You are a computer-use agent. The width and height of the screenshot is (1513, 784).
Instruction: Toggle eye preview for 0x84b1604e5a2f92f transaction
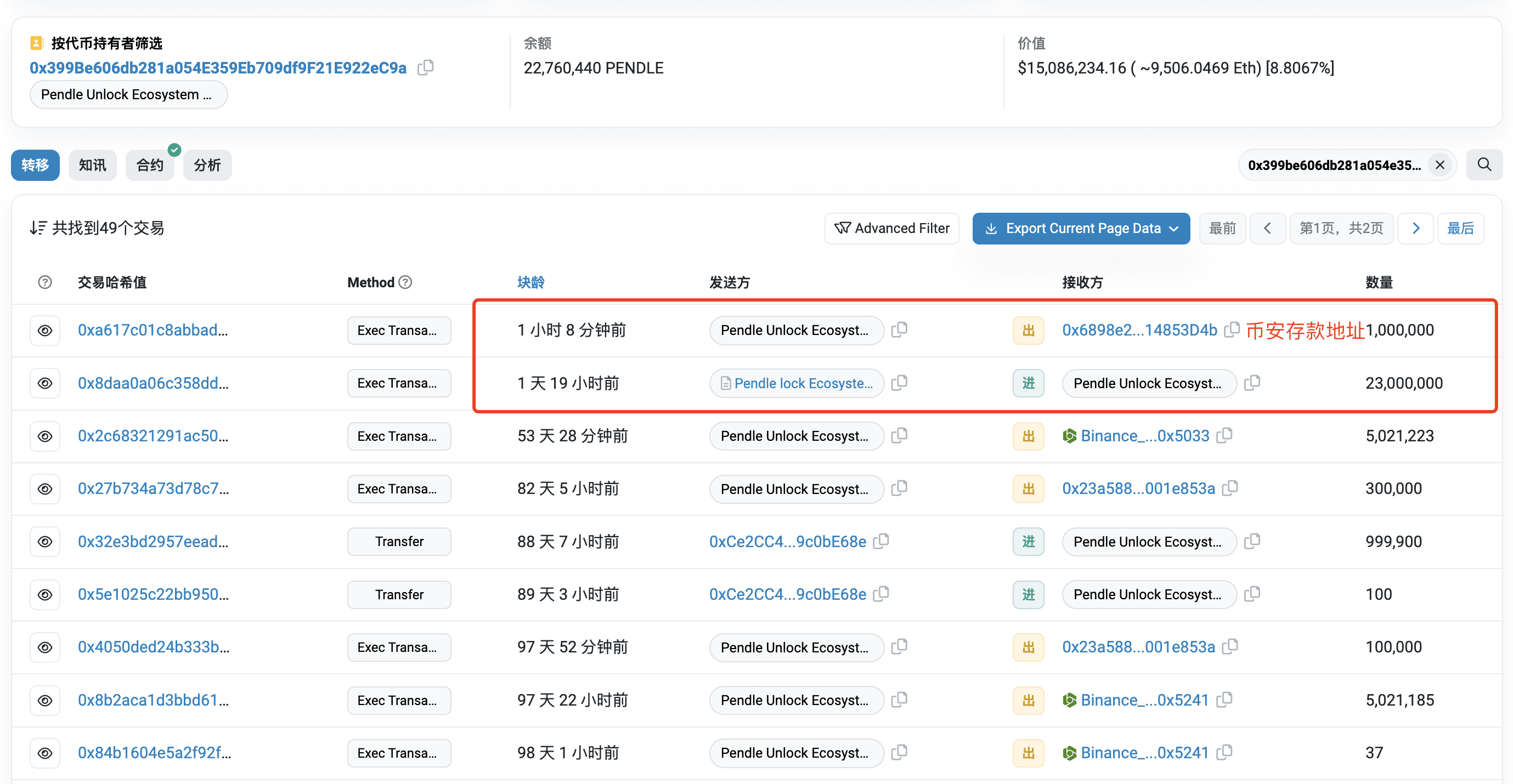point(45,753)
